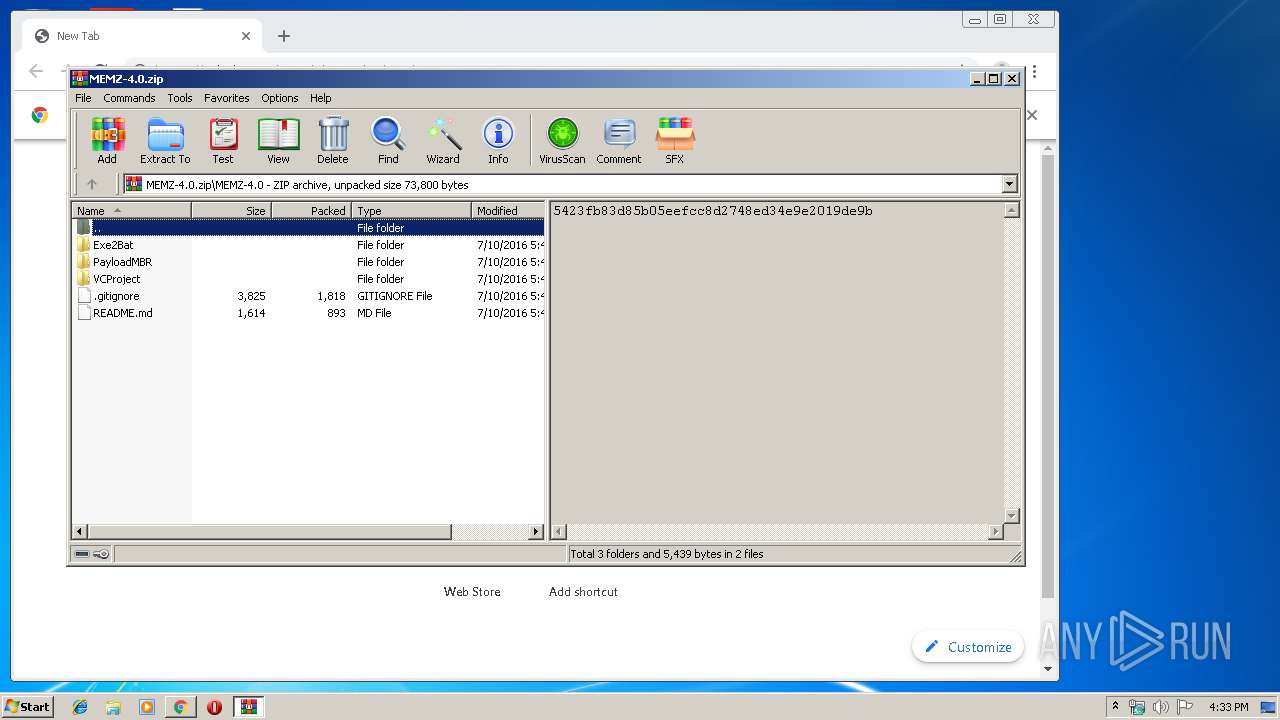Screen dimensions: 1280x720
Task: Close the Chrome New Tab tab
Action: [x=246, y=36]
